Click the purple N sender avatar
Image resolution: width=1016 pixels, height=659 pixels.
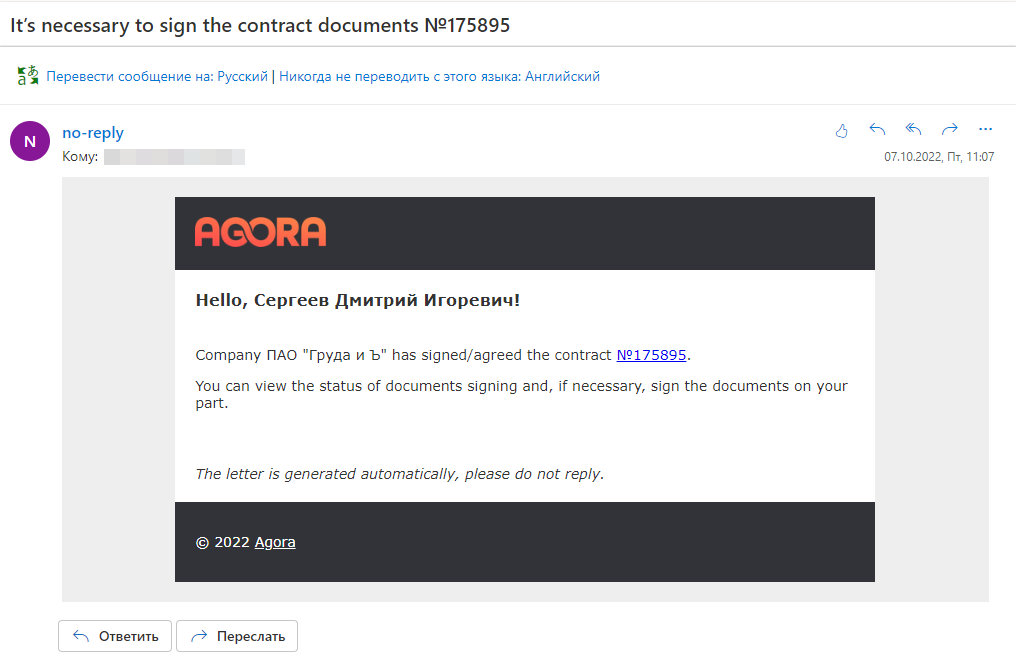point(30,141)
